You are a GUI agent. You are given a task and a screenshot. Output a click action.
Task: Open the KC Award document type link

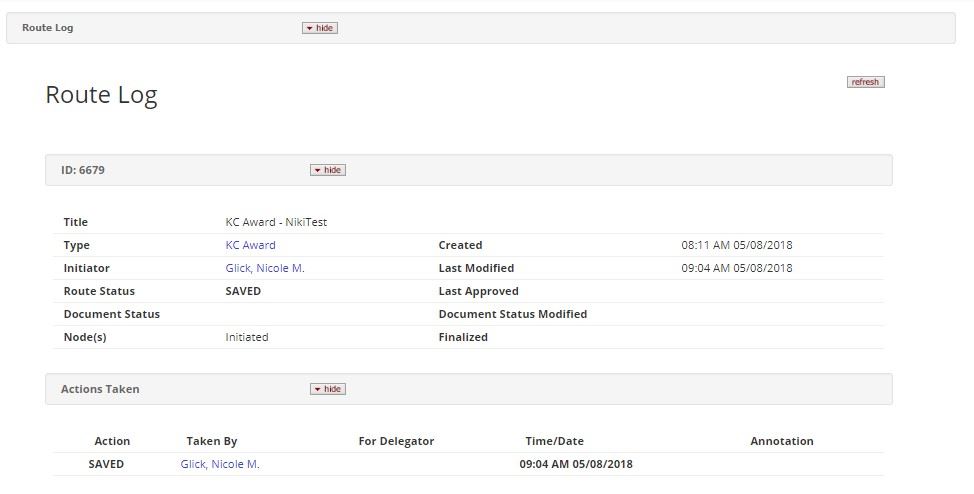(250, 245)
